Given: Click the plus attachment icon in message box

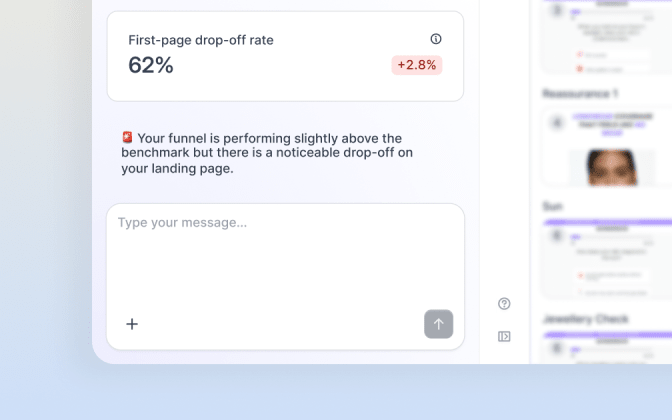Looking at the screenshot, I should (132, 324).
